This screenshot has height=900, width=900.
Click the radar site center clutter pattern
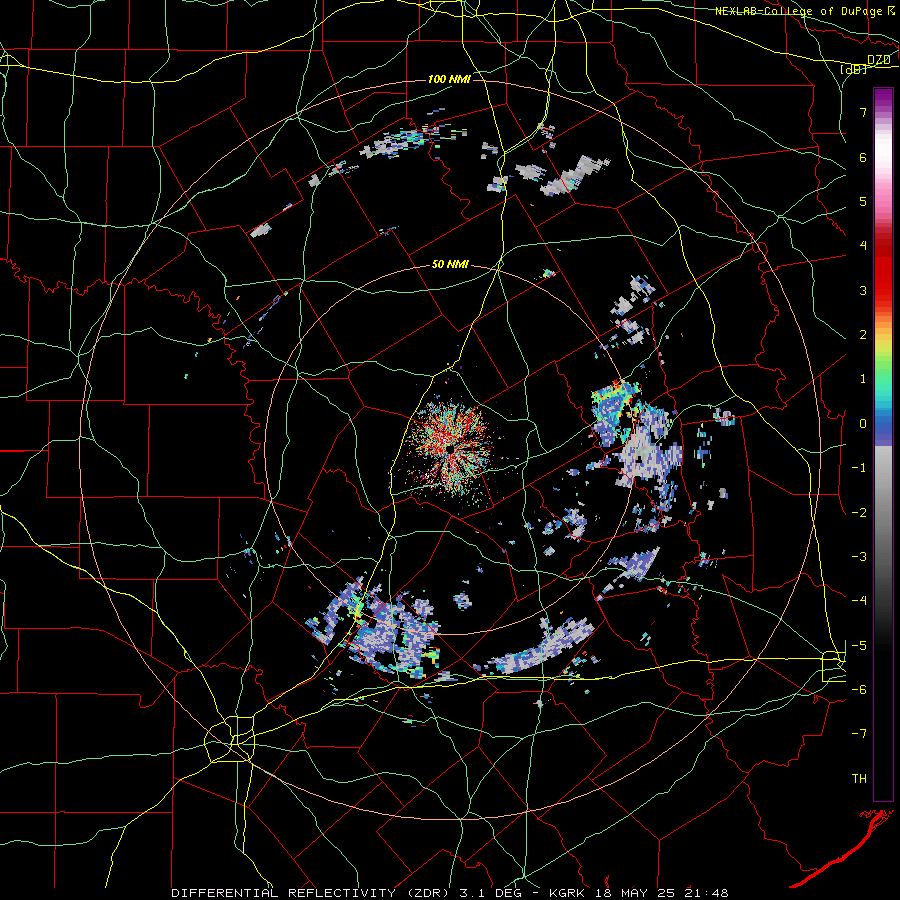pos(451,448)
